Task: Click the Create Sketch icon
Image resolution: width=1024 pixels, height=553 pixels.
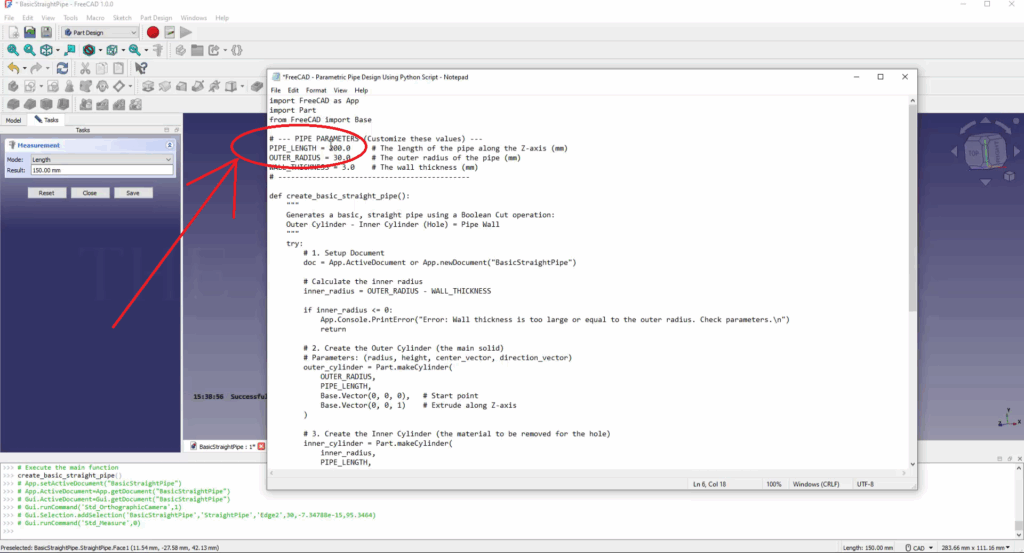Action: click(x=30, y=86)
